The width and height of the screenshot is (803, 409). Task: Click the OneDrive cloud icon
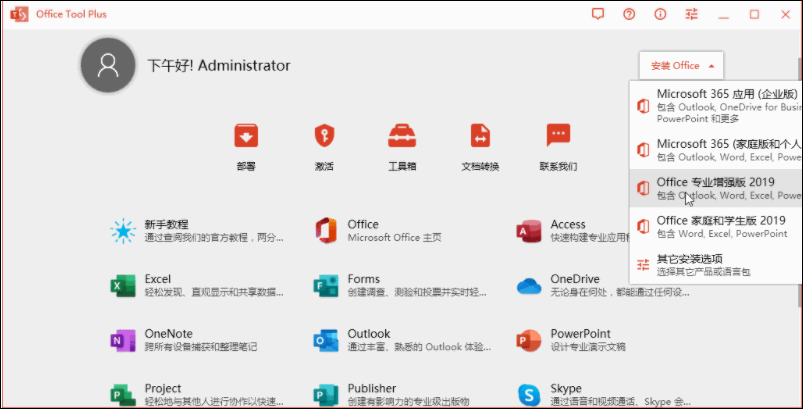click(x=529, y=286)
